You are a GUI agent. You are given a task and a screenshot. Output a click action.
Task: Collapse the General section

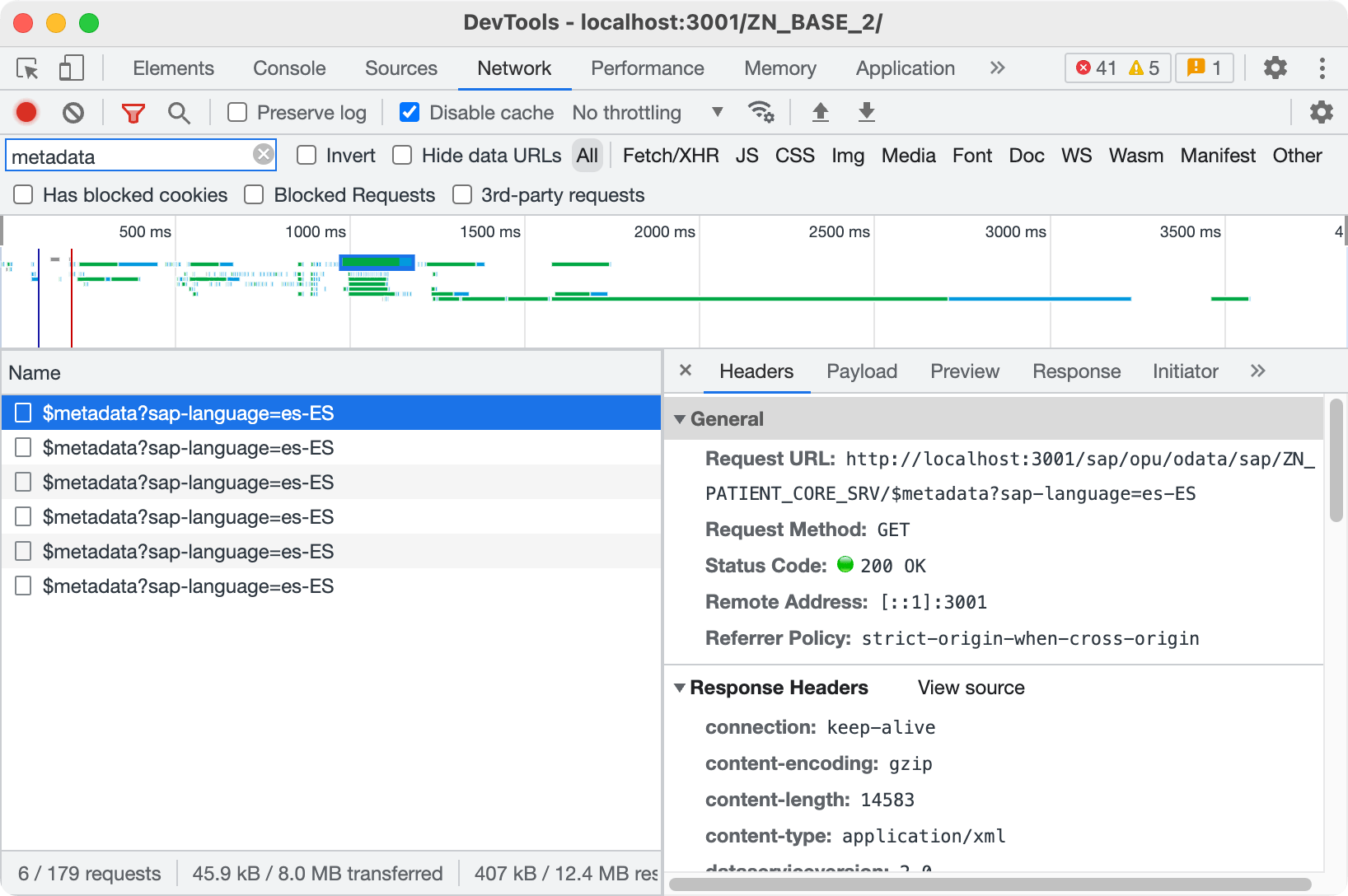coord(680,419)
